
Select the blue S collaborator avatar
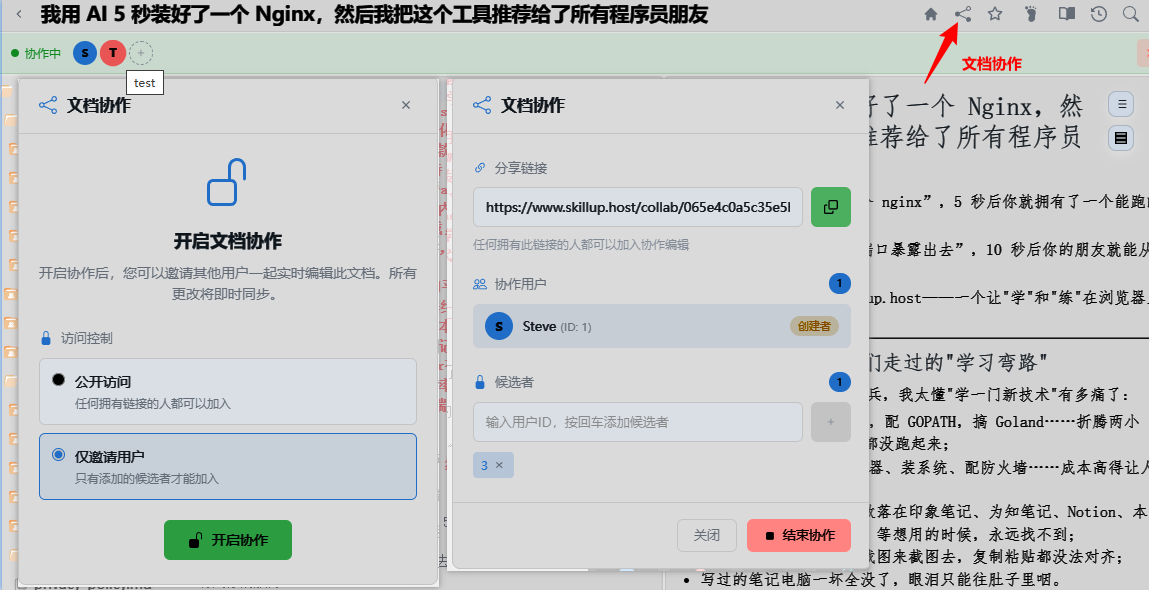pos(85,53)
